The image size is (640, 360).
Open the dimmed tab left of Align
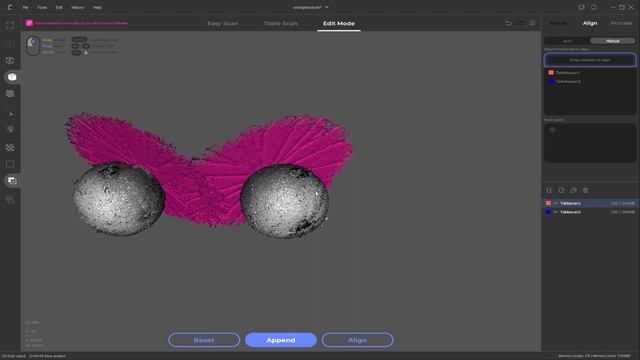tap(558, 23)
